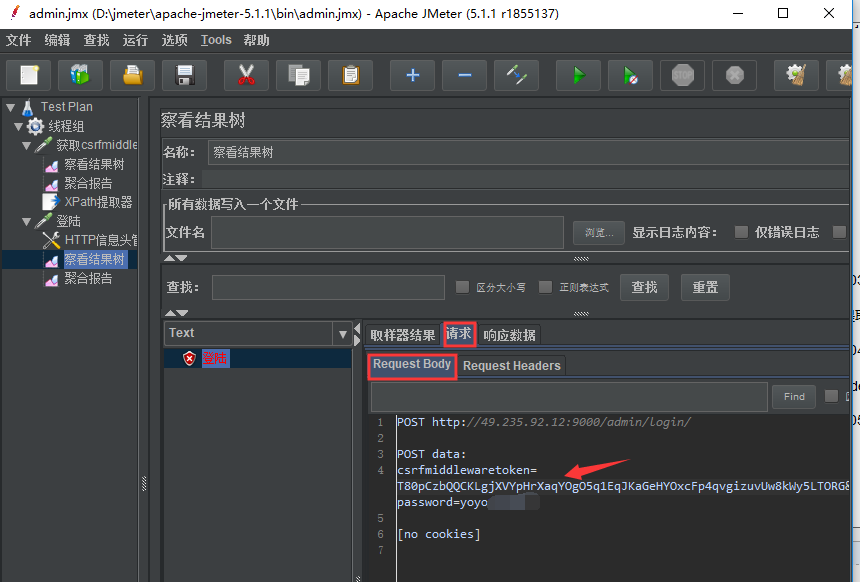Remove an element using the blue minus icon

click(x=464, y=74)
